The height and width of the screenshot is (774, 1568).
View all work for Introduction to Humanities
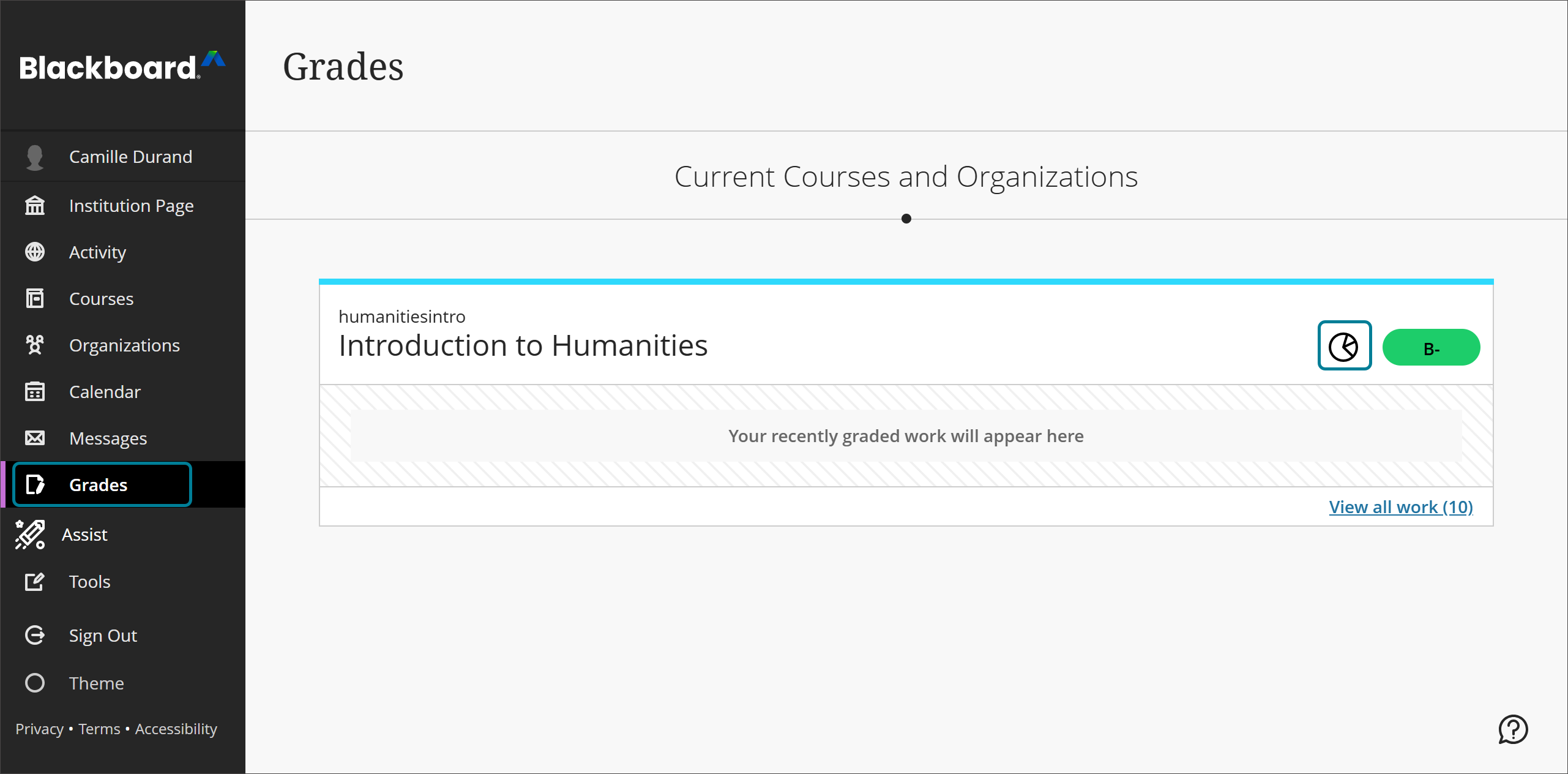[1401, 506]
